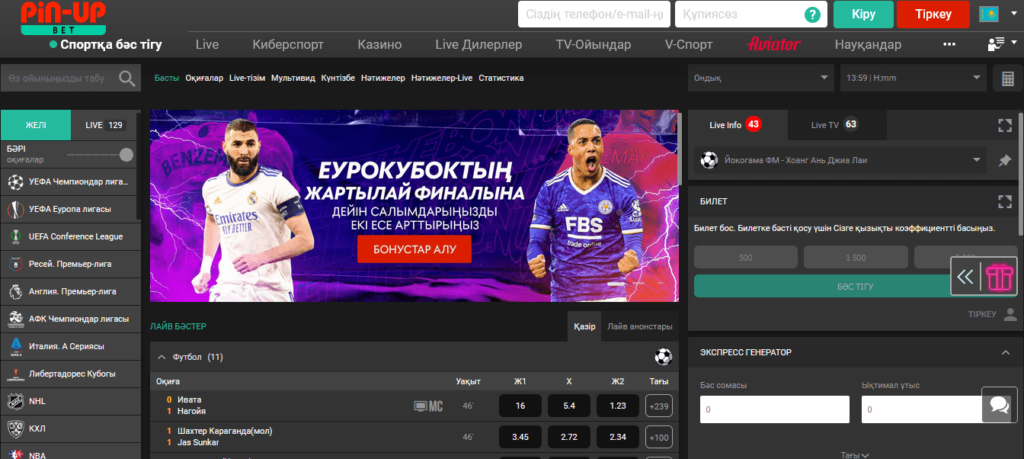
Task: Click the MC video stream icon for Ивата
Action: click(x=428, y=406)
